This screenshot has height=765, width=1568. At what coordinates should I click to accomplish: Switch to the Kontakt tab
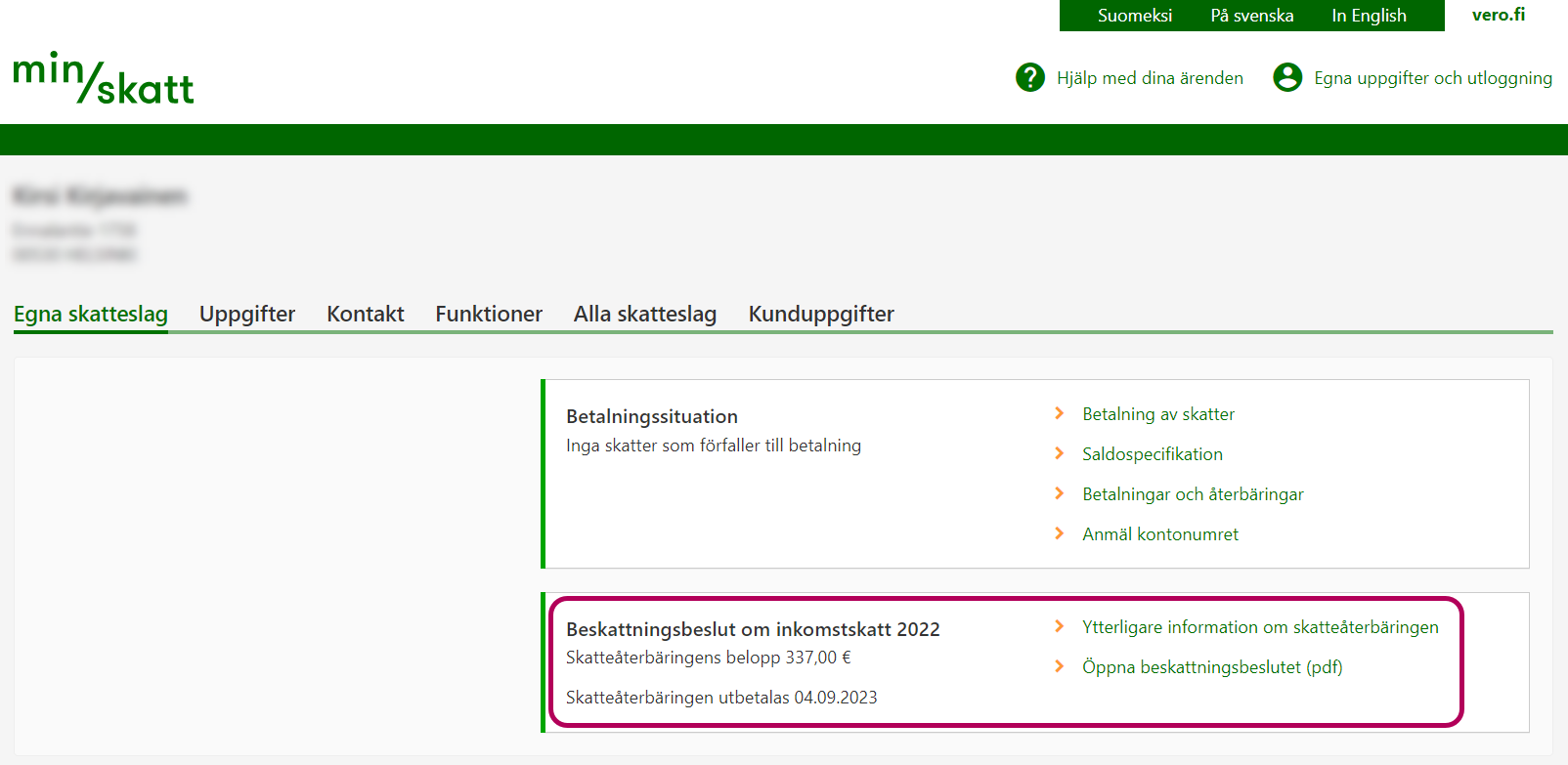(365, 314)
